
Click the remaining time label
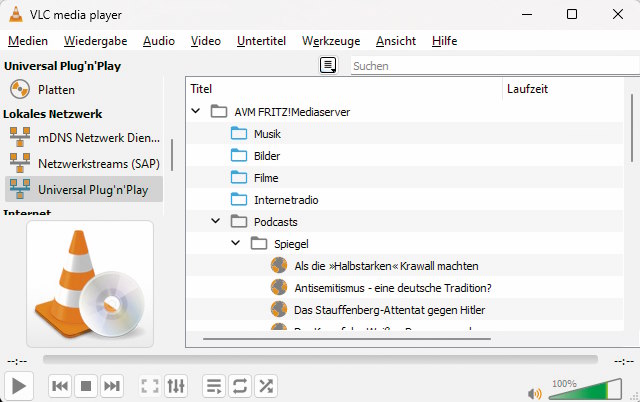point(624,362)
